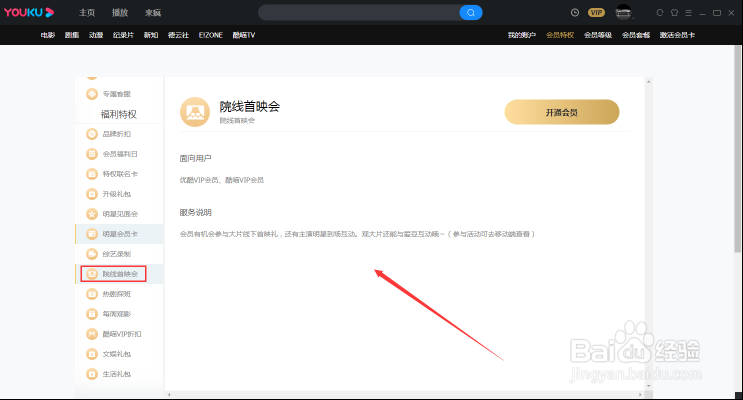
Task: Select 热剧探班 text in sidebar
Action: pyautogui.click(x=117, y=294)
